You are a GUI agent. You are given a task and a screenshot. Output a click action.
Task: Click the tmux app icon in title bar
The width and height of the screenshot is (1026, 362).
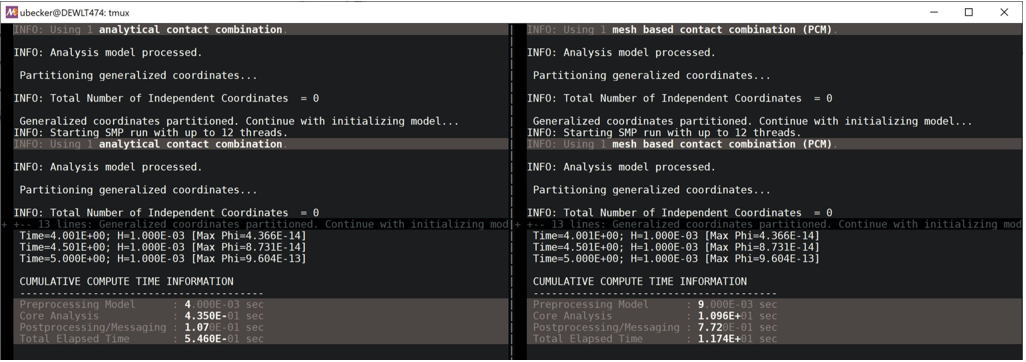click(x=10, y=12)
